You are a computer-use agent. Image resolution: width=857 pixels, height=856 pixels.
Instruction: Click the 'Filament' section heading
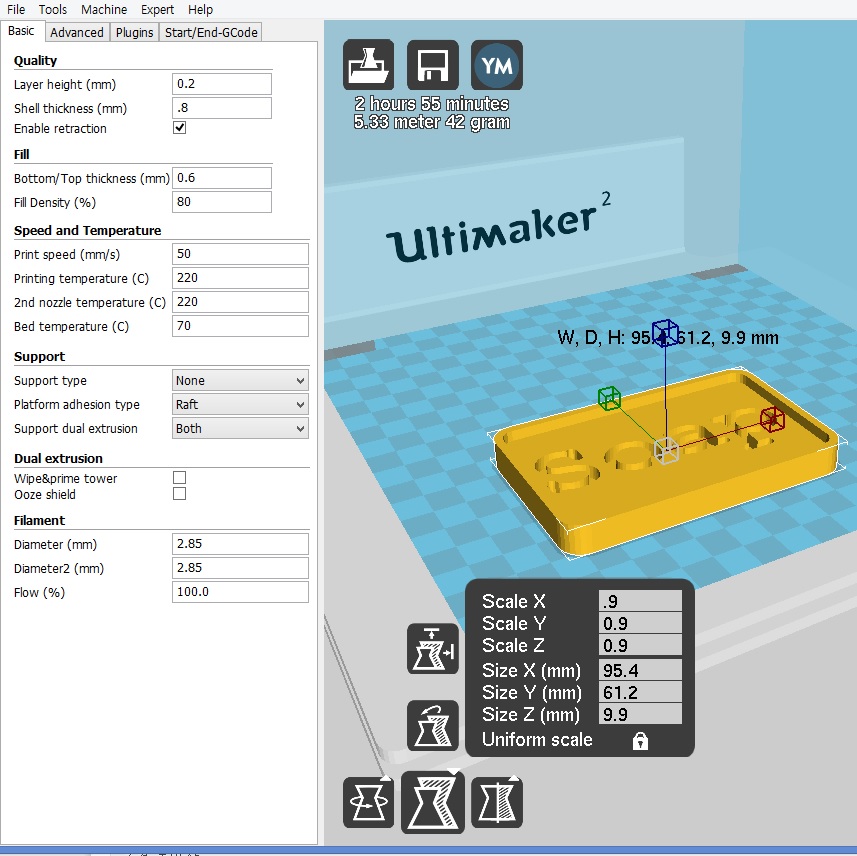point(39,520)
